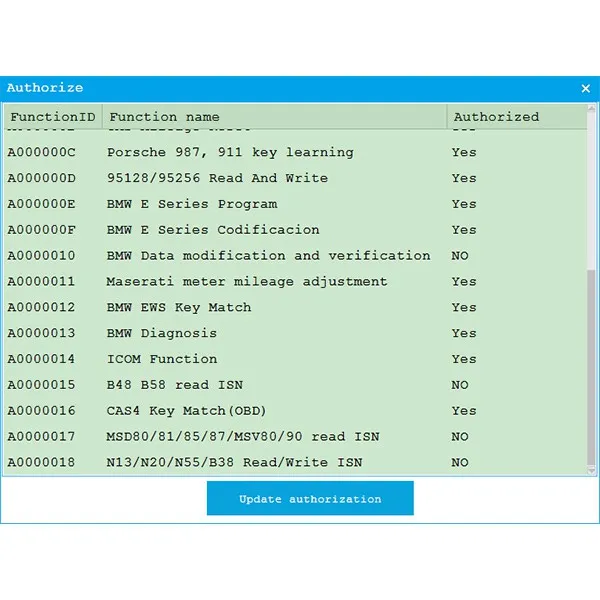600x600 pixels.
Task: Select 'BMW E Series Codificacion' entry
Action: click(213, 230)
